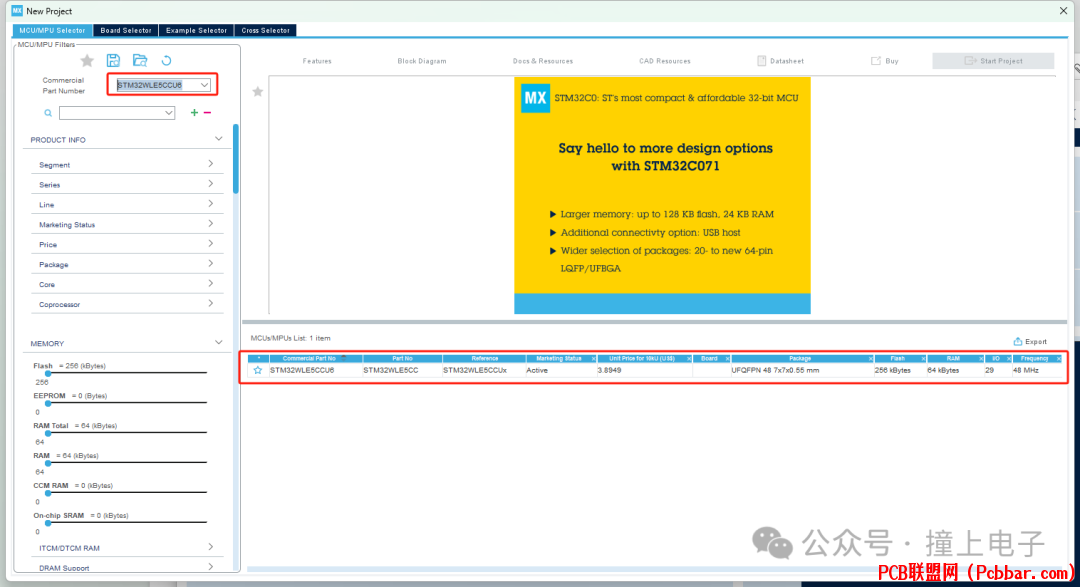
Task: Sort by Part No column header
Action: tap(402, 358)
